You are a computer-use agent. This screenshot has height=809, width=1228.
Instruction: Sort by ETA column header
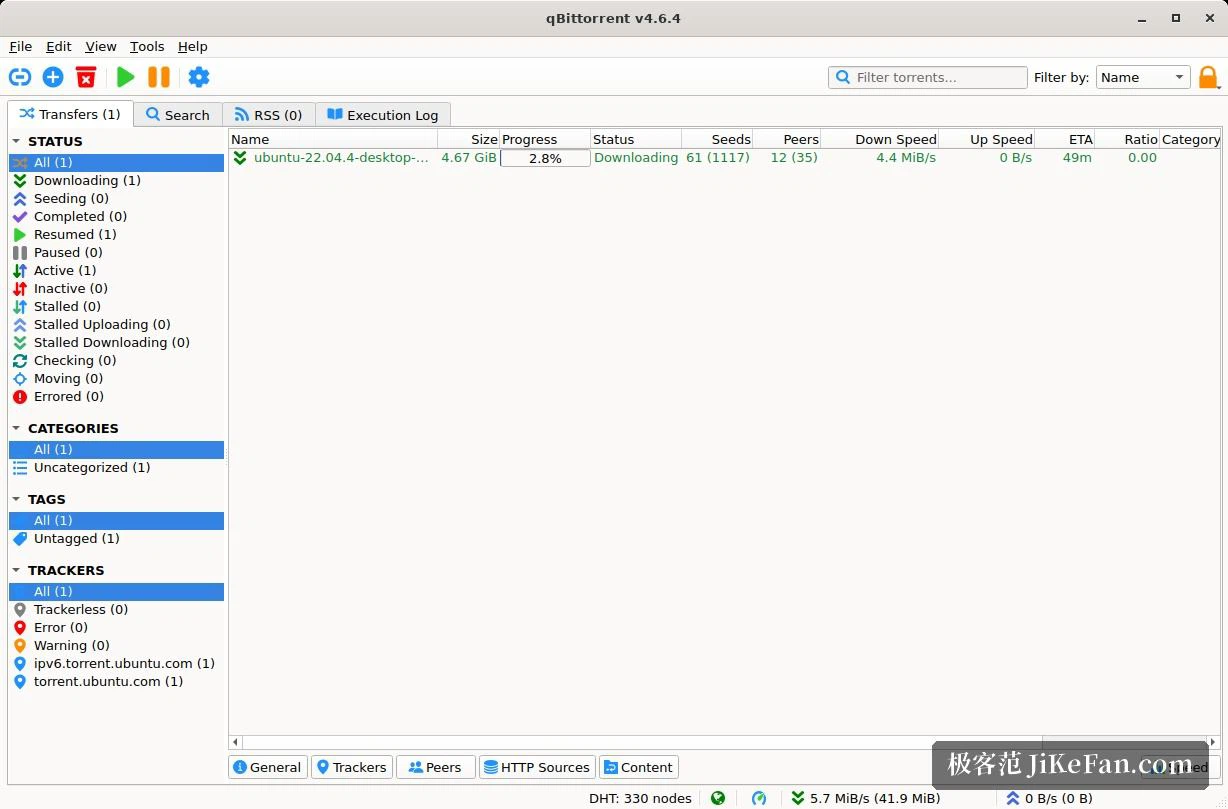click(x=1065, y=139)
